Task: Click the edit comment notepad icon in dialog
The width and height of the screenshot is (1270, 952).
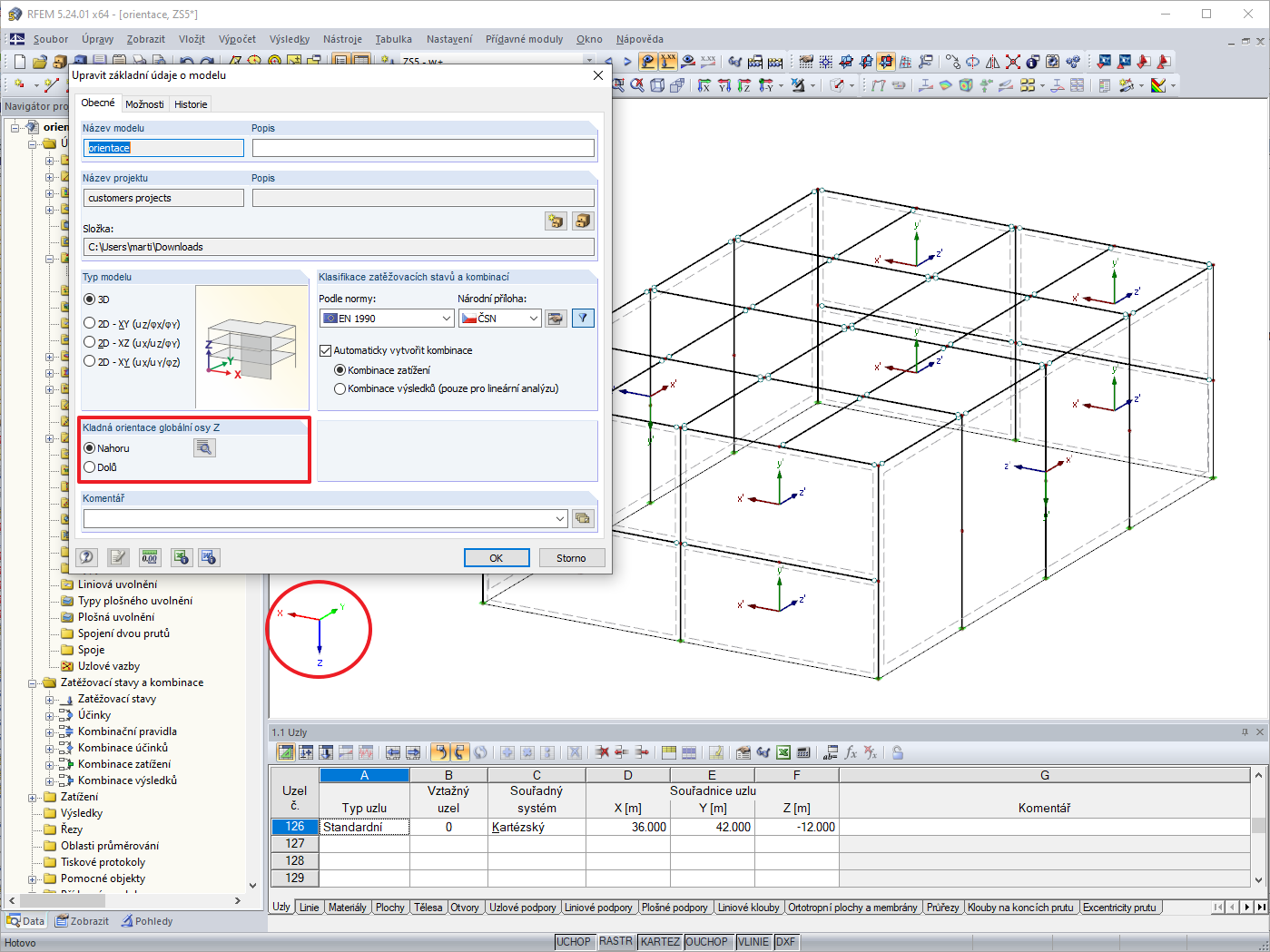Action: click(x=118, y=557)
